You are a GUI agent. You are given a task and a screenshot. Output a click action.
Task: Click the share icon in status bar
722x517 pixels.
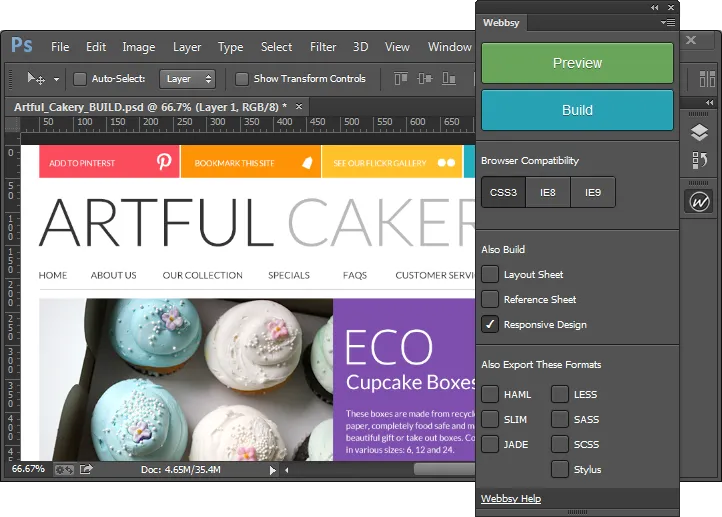tap(87, 469)
